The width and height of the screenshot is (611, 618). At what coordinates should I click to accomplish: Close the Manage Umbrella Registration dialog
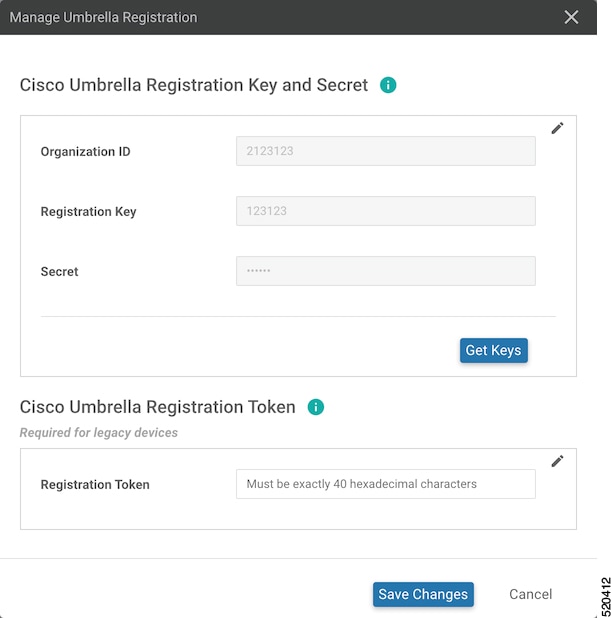tap(571, 17)
